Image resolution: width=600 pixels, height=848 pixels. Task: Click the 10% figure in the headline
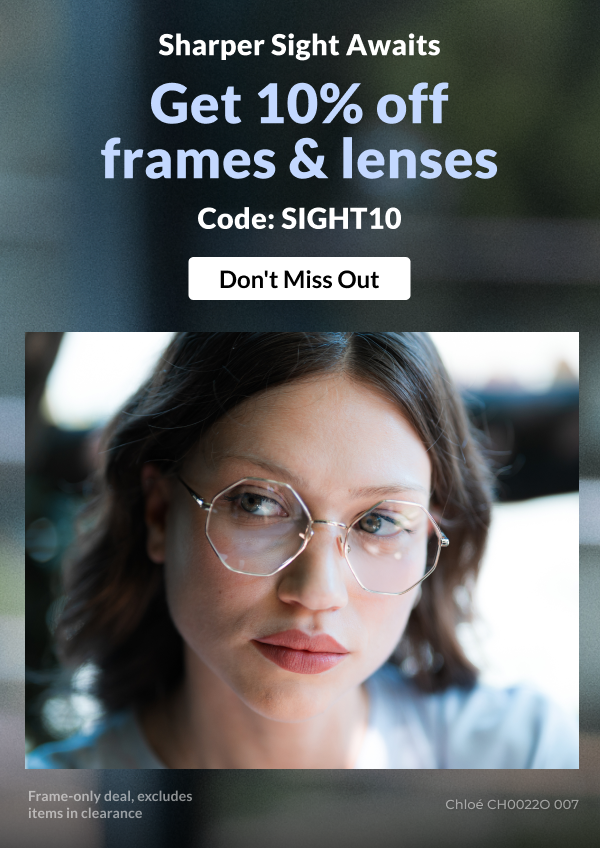(x=309, y=103)
